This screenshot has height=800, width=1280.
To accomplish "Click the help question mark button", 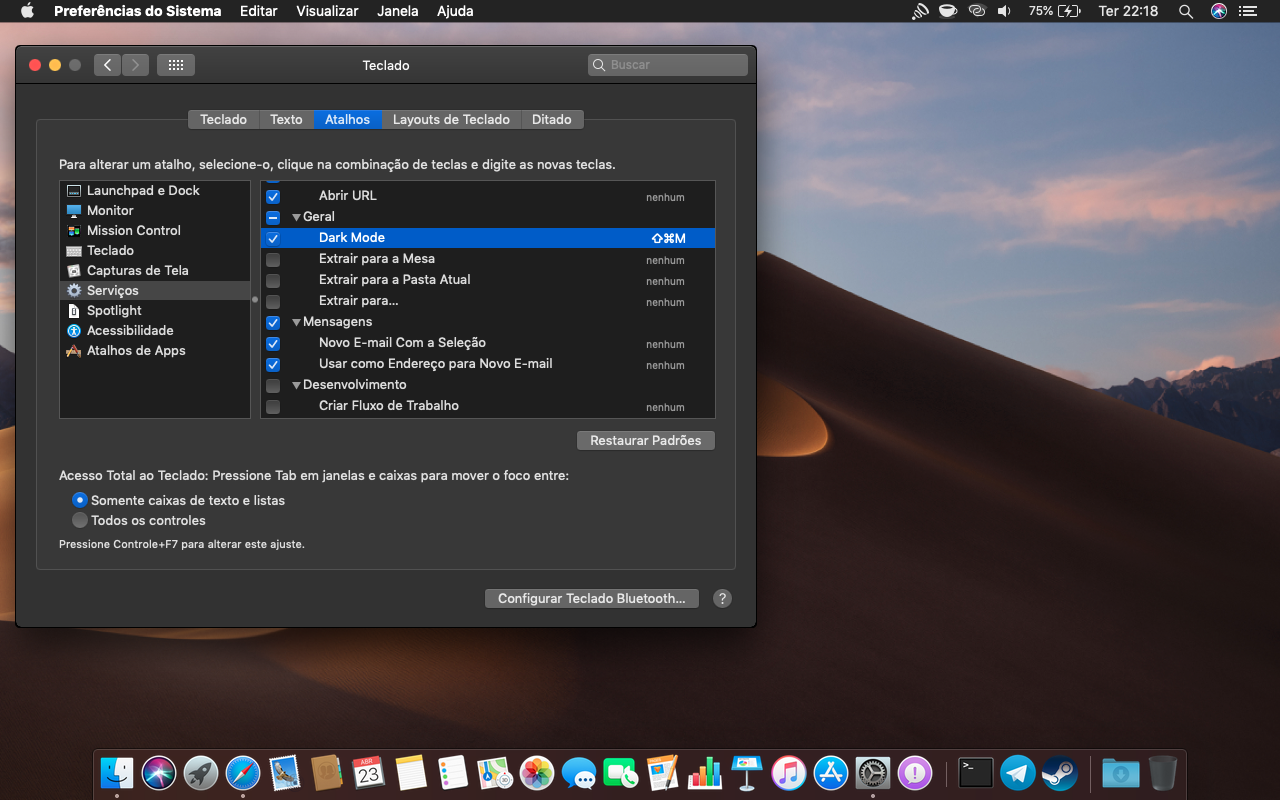I will coord(723,598).
